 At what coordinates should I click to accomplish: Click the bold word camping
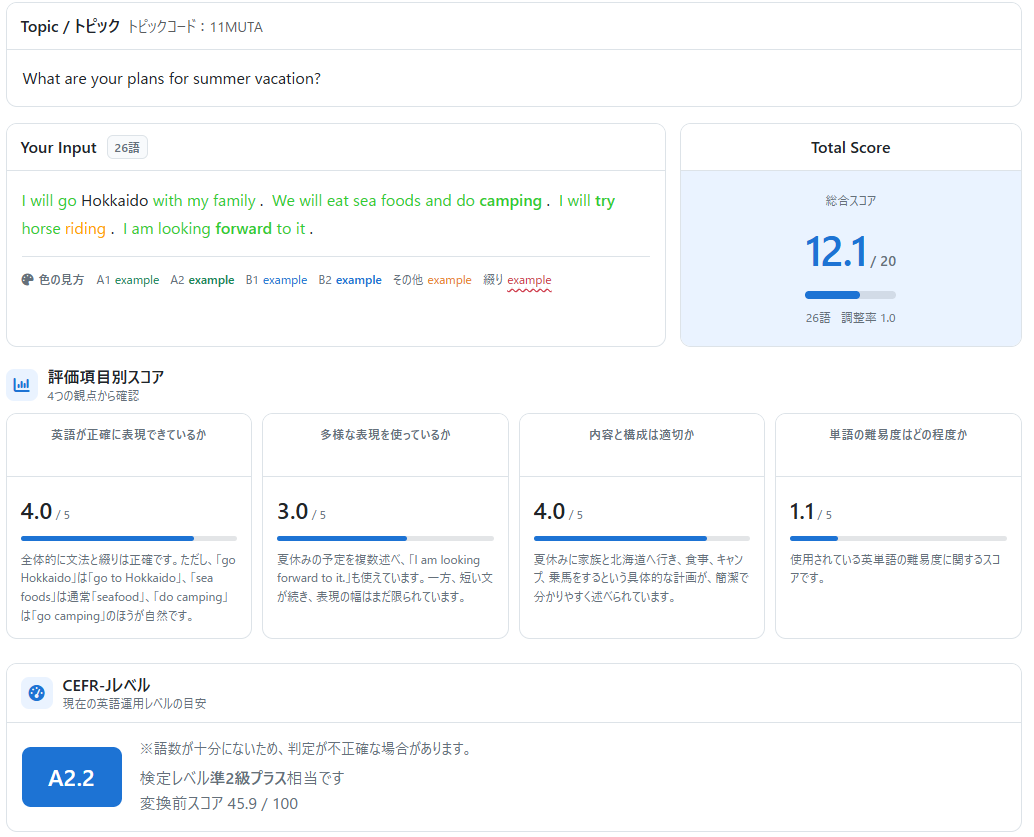[x=510, y=201]
